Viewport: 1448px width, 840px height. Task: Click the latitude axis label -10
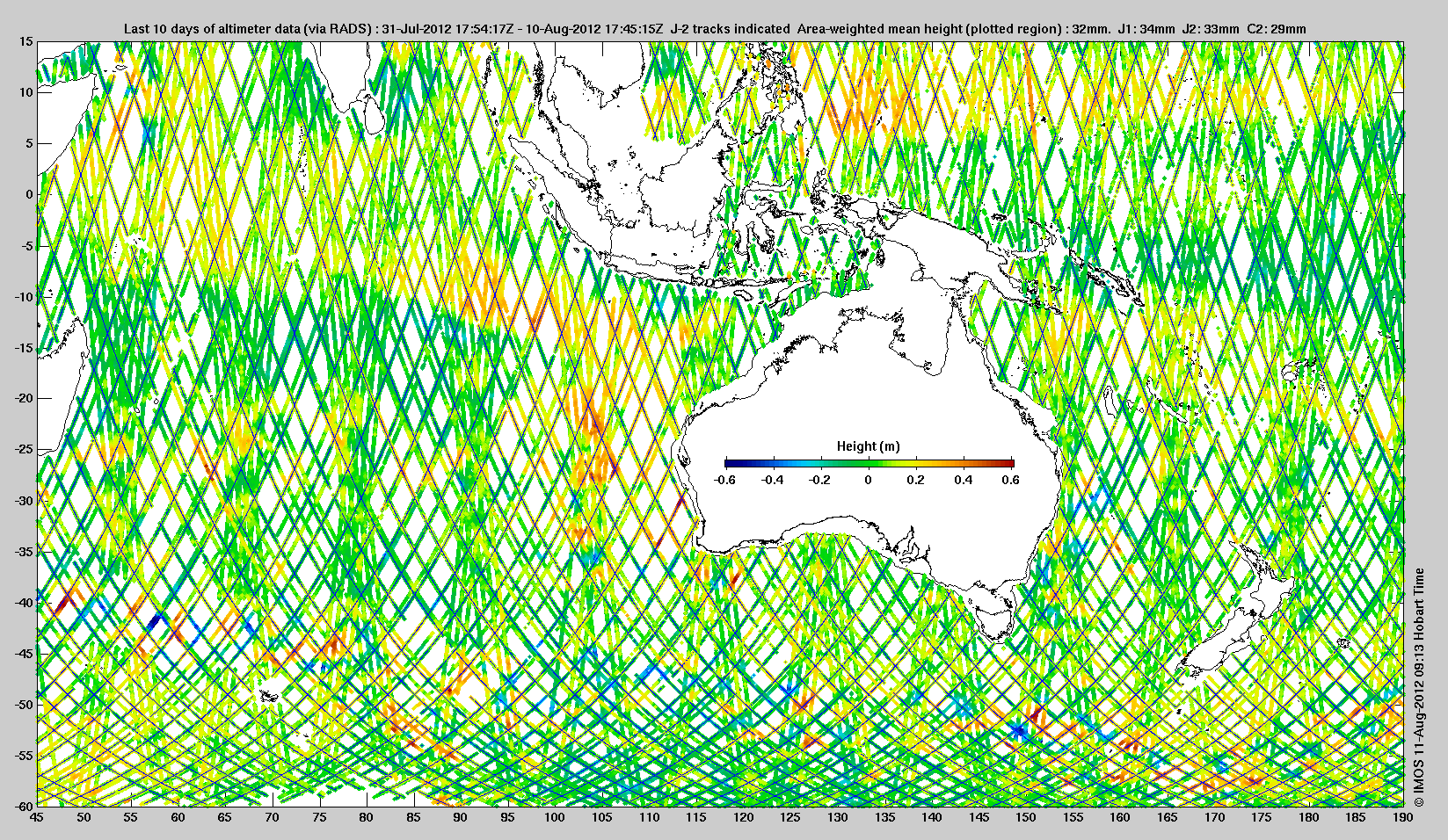coord(24,297)
